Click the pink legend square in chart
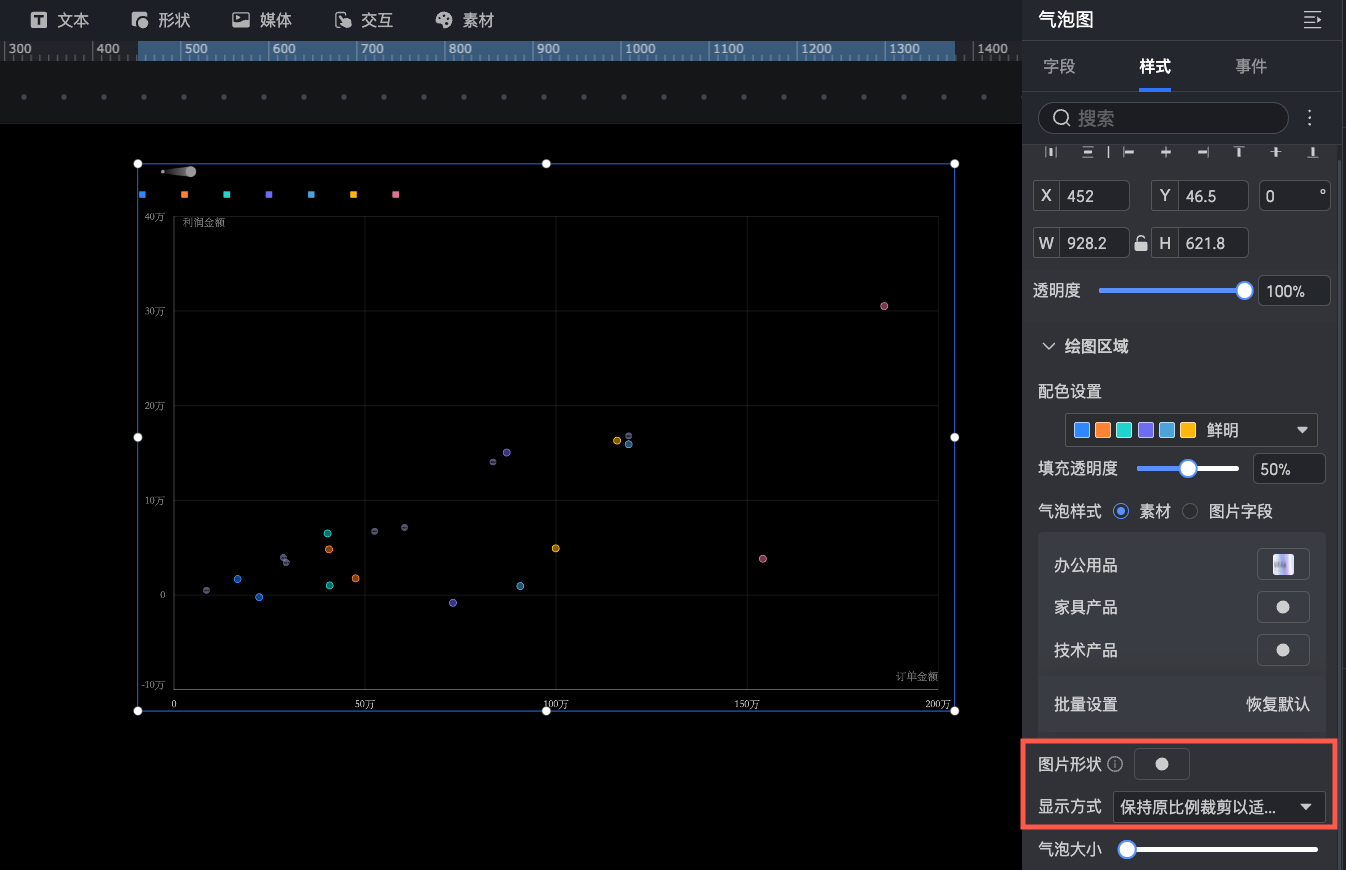This screenshot has width=1346, height=870. 396,195
